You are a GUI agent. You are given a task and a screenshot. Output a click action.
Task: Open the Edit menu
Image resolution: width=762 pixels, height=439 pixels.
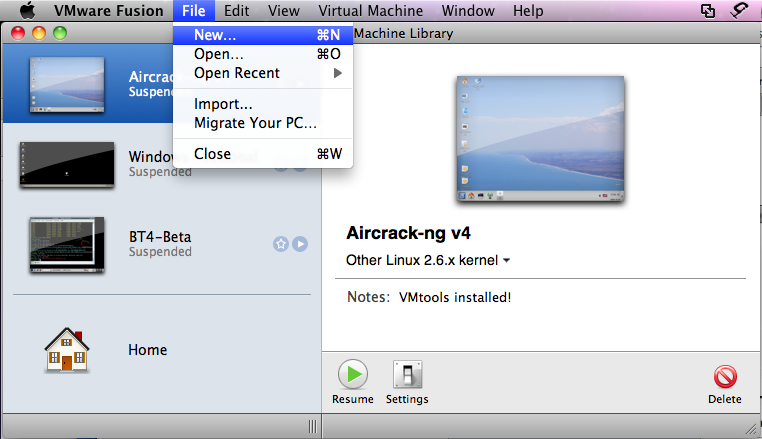click(236, 11)
